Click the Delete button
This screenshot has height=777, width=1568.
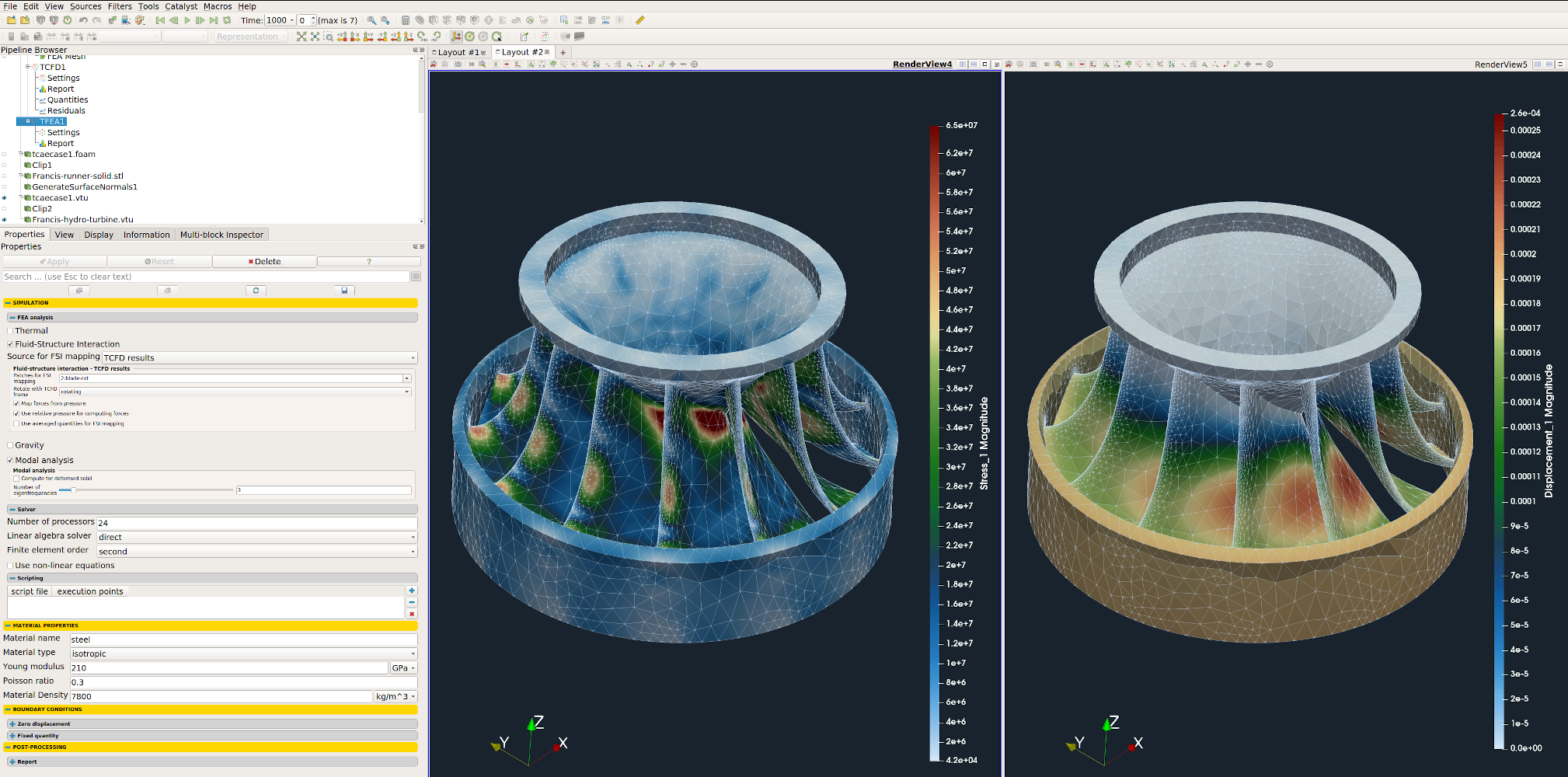coord(264,262)
